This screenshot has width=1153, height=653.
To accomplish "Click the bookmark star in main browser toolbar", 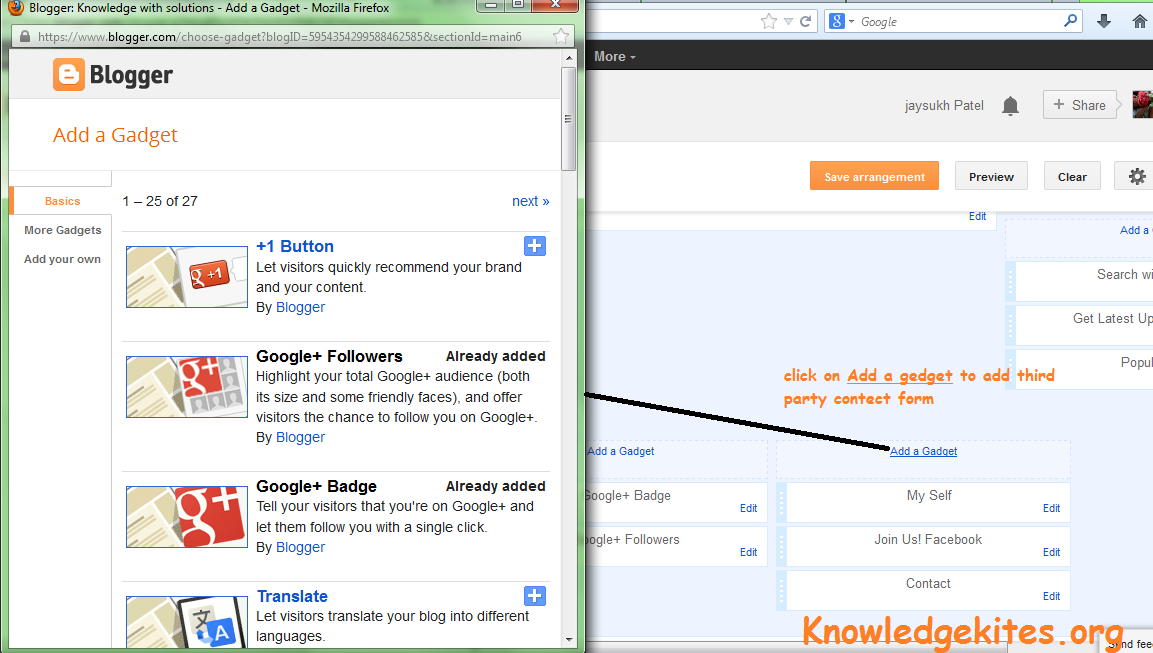I will (x=768, y=21).
